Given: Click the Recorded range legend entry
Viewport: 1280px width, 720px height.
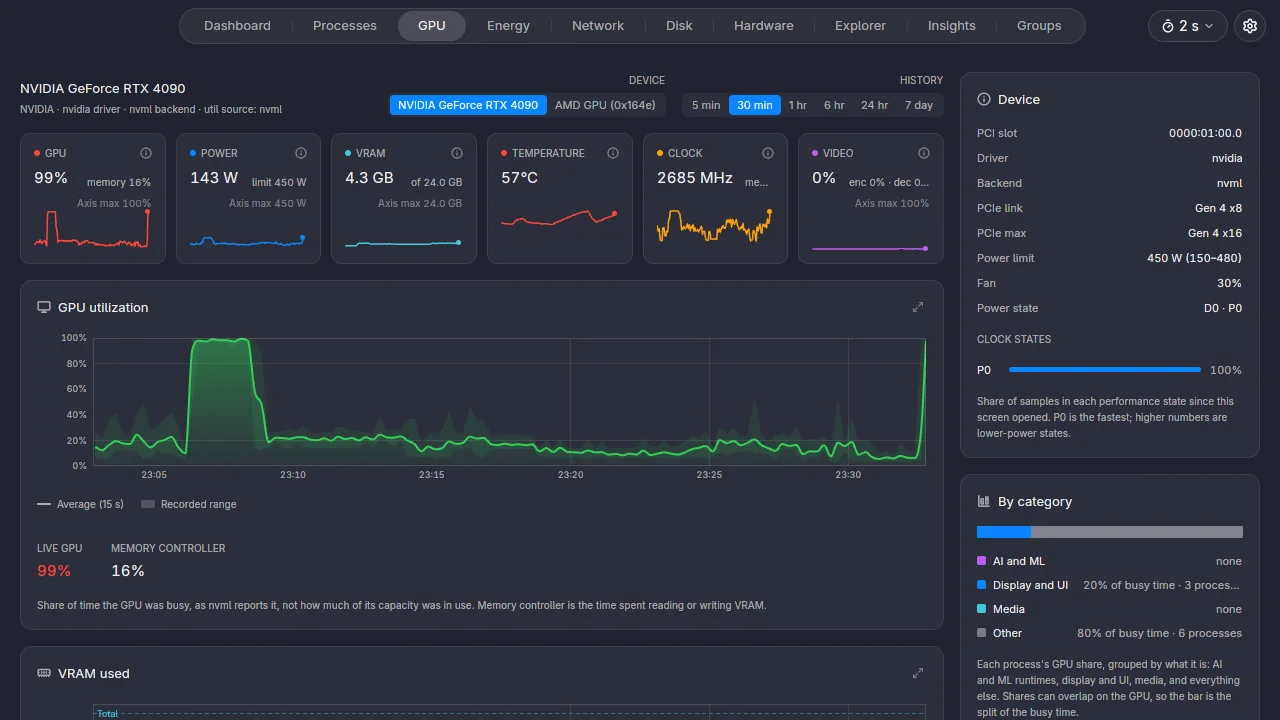Looking at the screenshot, I should 189,504.
